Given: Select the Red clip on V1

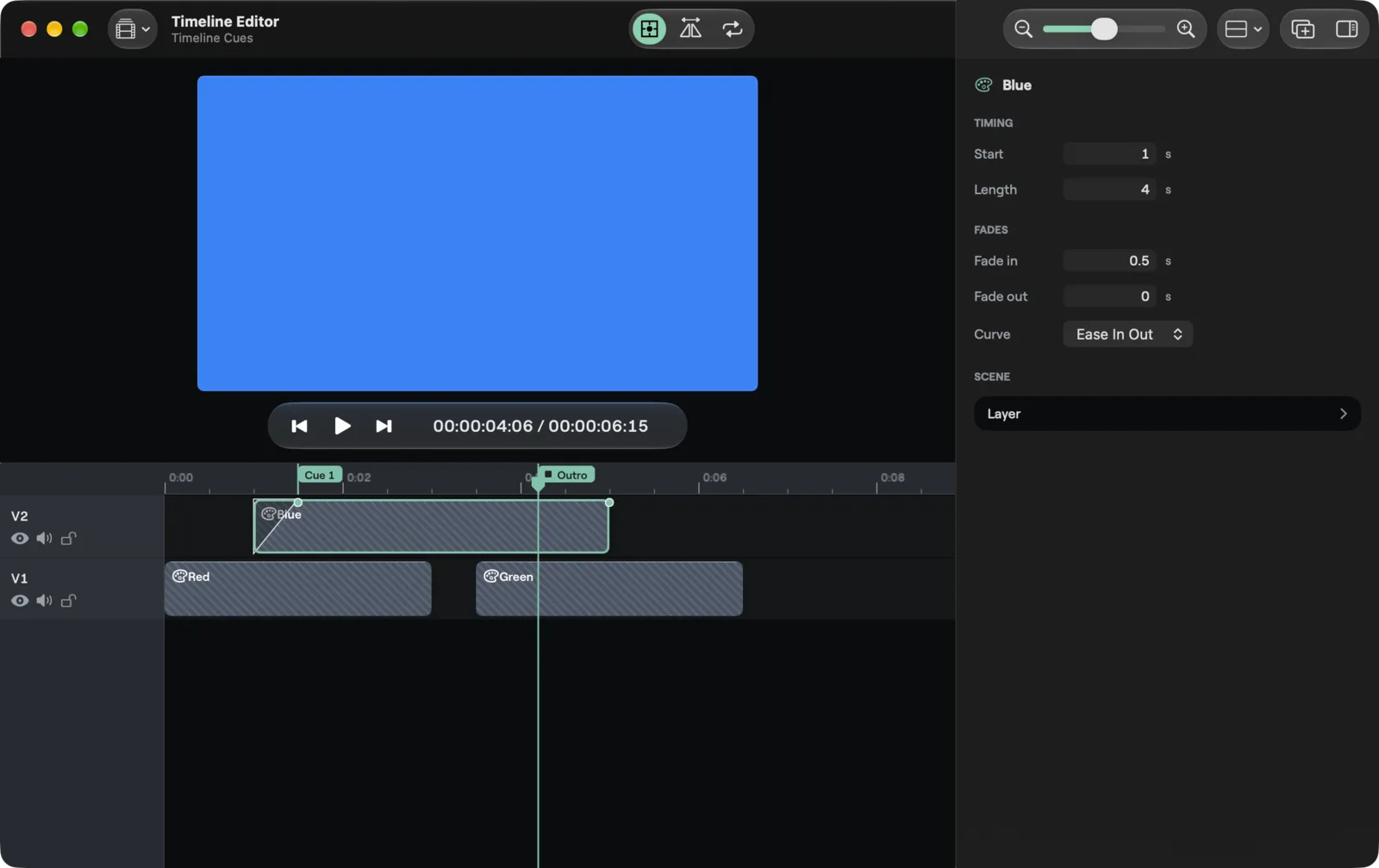Looking at the screenshot, I should click(x=297, y=589).
